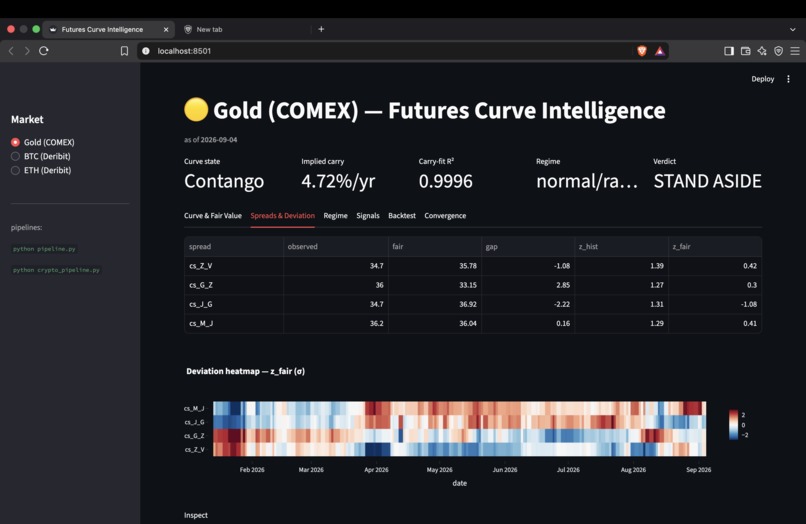Toggle the browser sidebar panel icon
This screenshot has height=524, width=806.
click(729, 51)
